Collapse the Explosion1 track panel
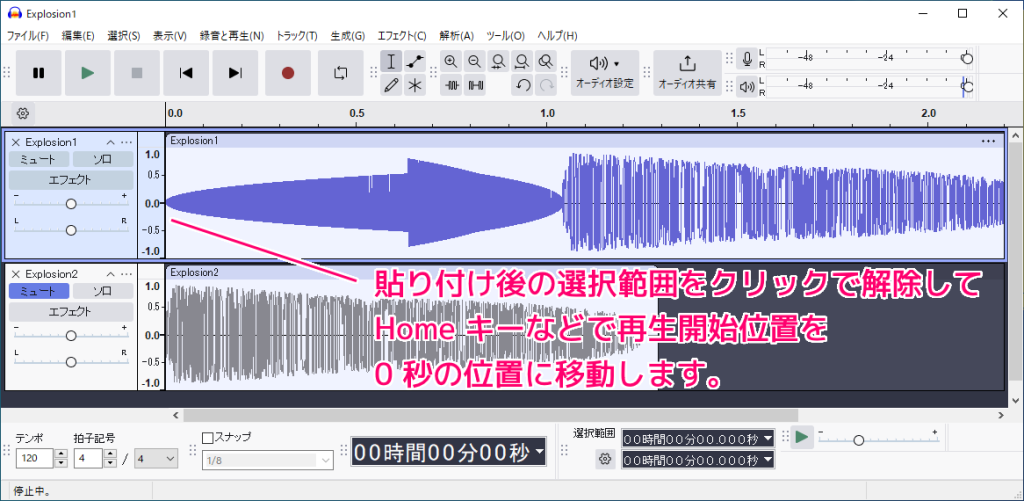The width and height of the screenshot is (1024, 501). (110, 142)
